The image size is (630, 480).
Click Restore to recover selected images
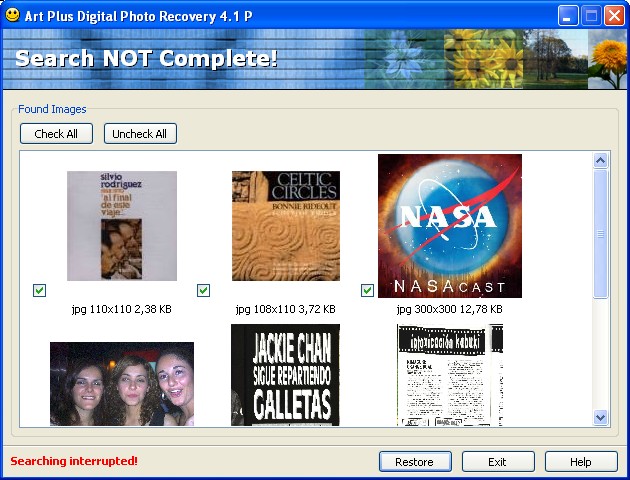coord(415,462)
